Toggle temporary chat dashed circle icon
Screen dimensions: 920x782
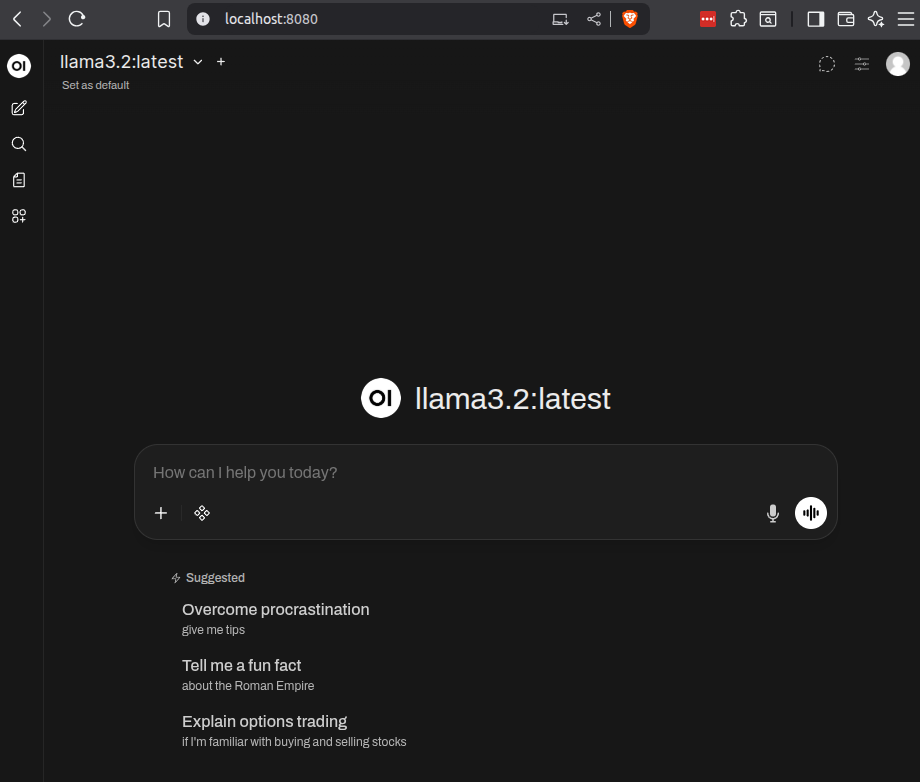(x=827, y=64)
